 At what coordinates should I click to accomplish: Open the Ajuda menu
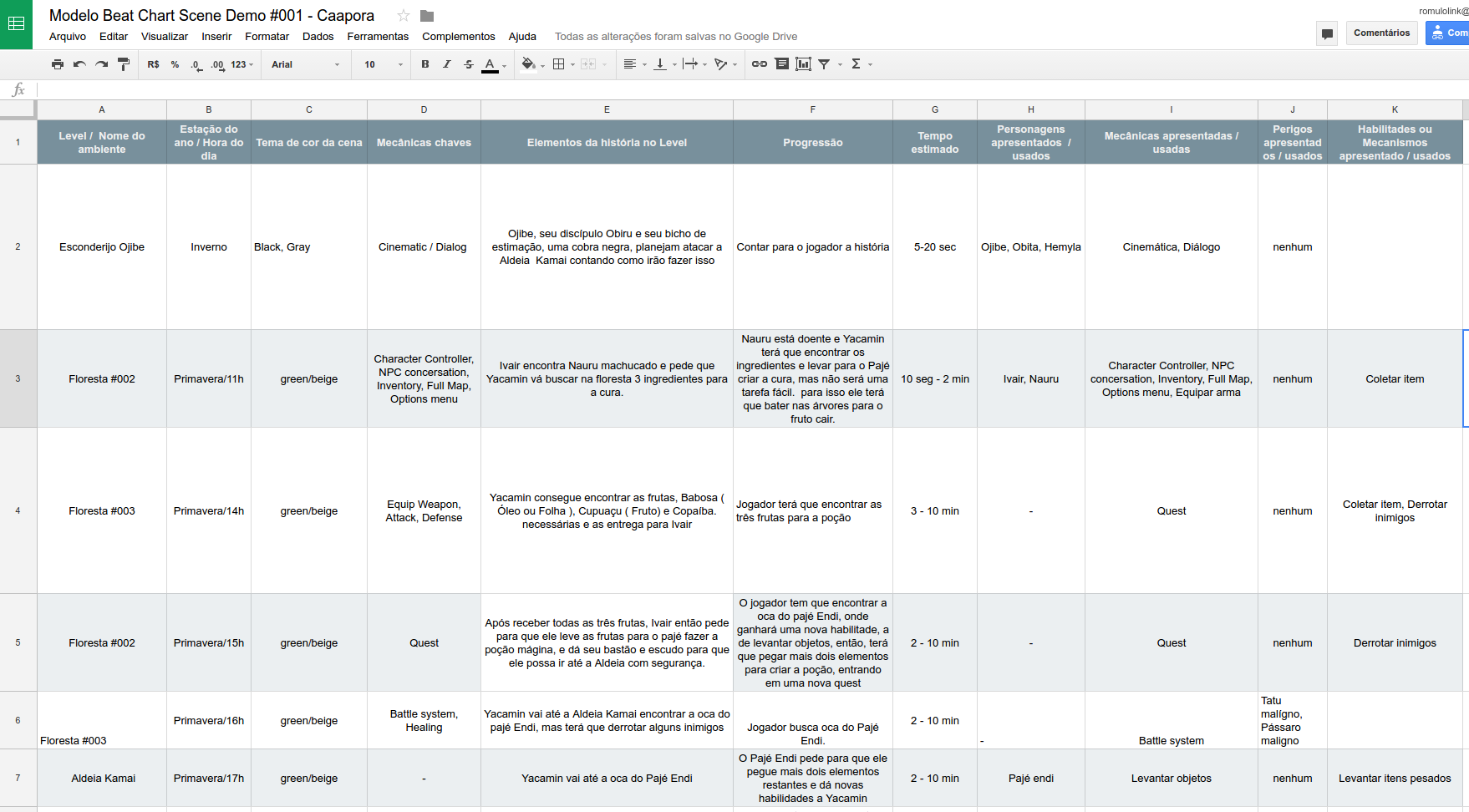[522, 37]
